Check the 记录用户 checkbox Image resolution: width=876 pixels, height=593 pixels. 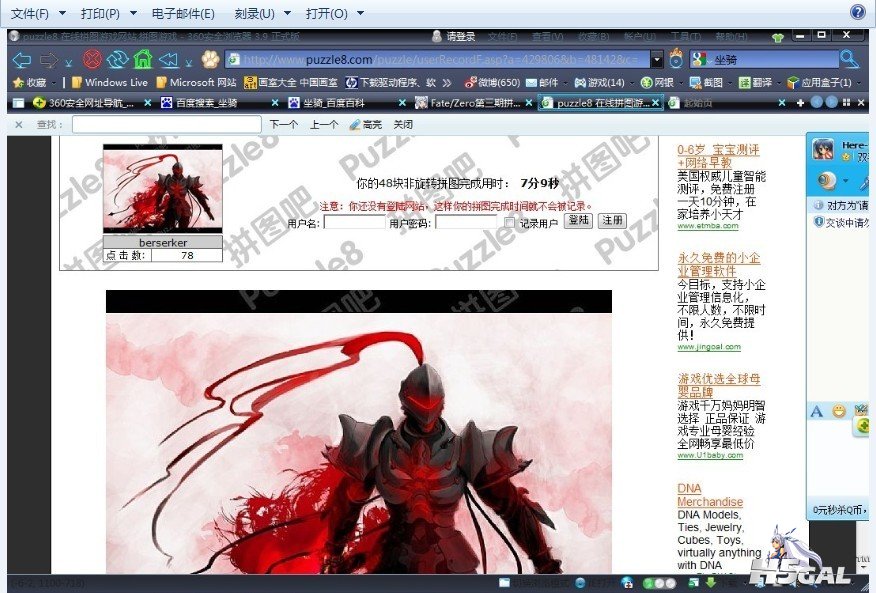510,222
